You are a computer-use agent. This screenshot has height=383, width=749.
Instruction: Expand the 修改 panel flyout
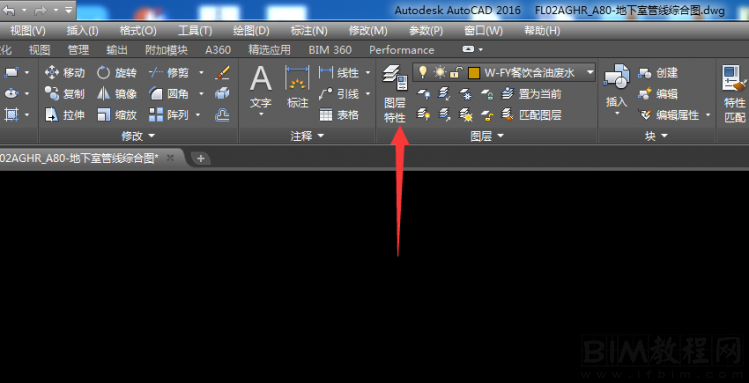pos(139,136)
